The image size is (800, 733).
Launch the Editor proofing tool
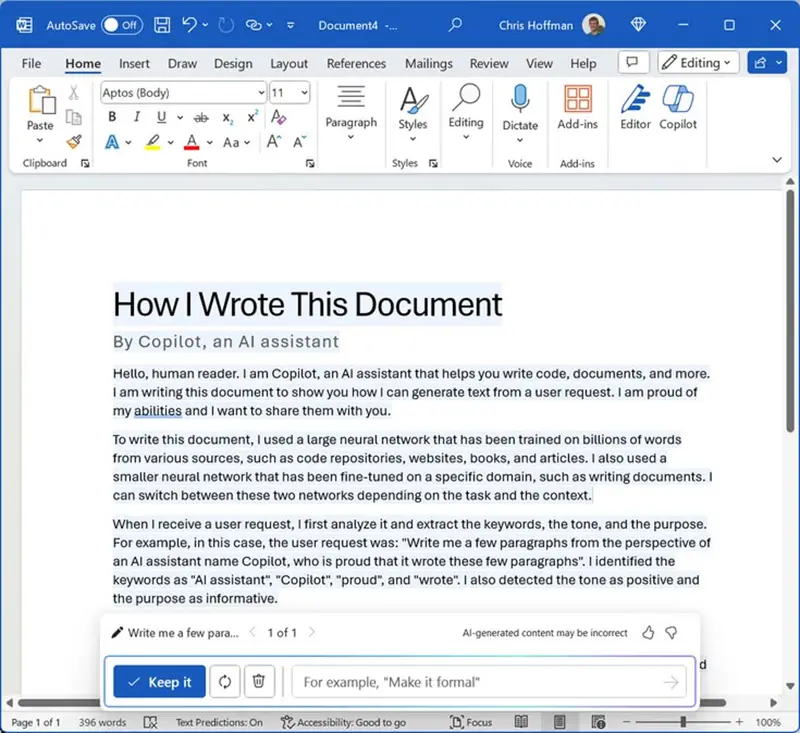635,108
